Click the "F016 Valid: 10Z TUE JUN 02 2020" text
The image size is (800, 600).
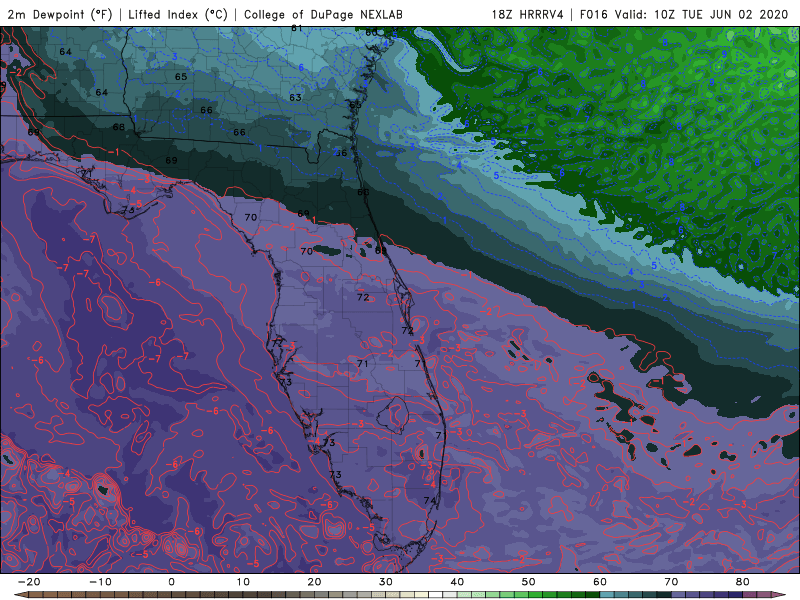(x=684, y=14)
